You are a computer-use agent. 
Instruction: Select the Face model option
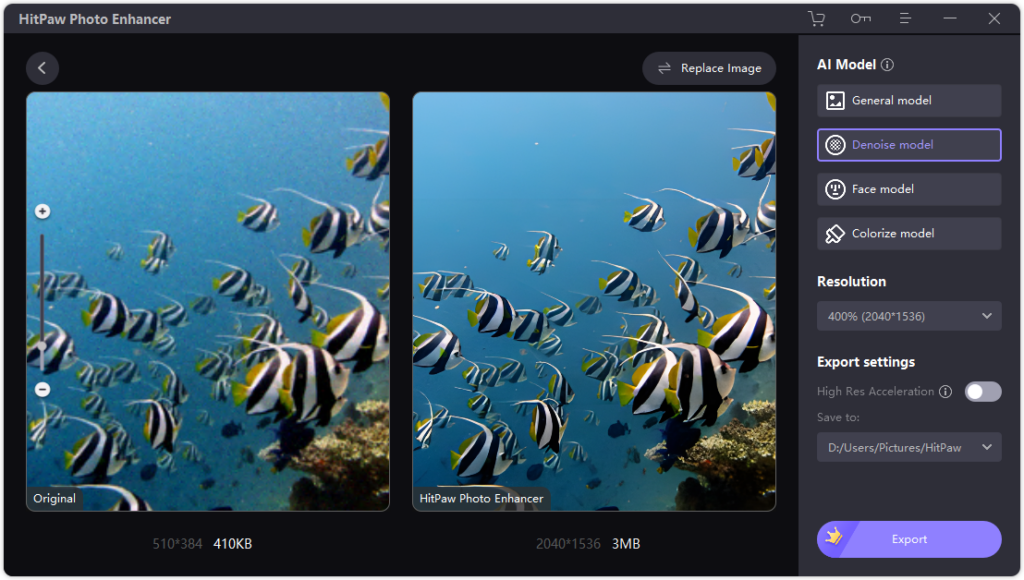point(908,189)
